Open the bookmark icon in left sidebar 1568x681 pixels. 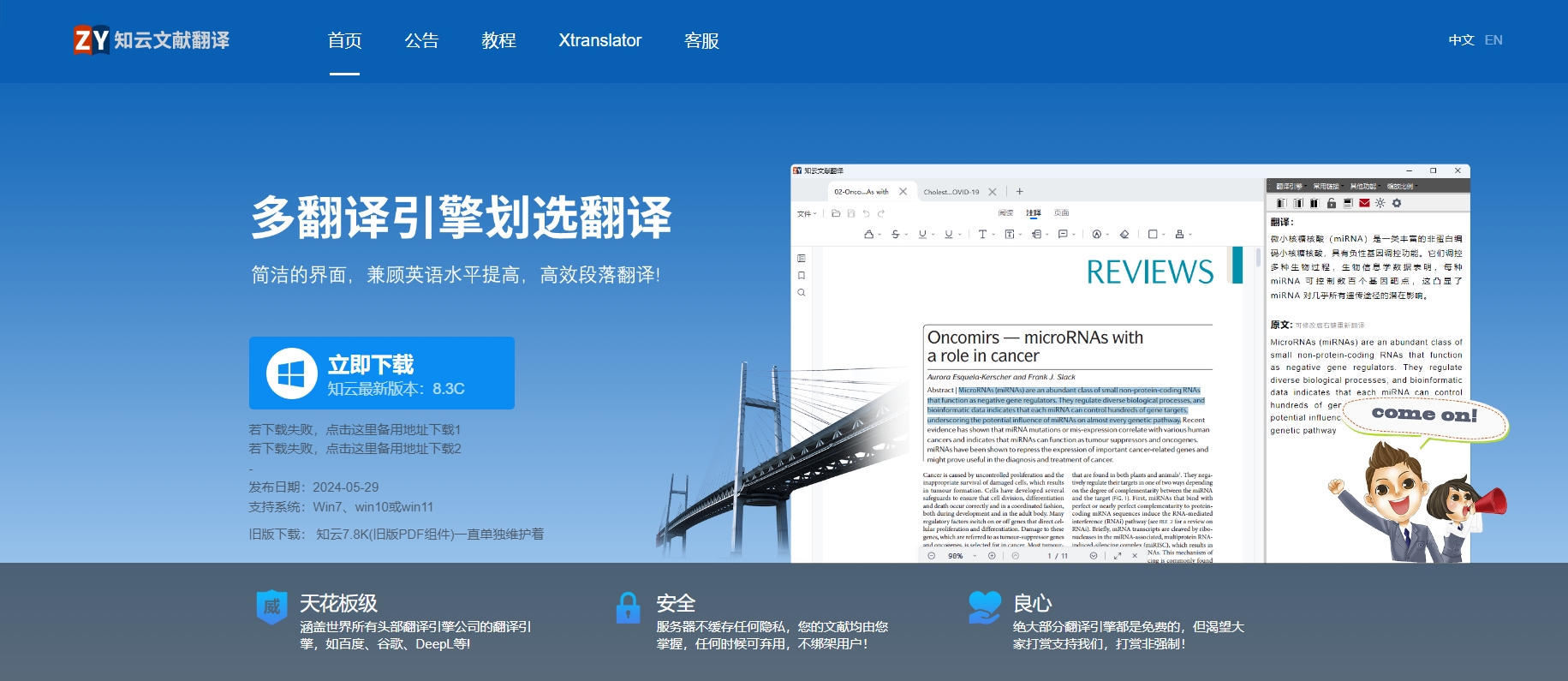802,275
